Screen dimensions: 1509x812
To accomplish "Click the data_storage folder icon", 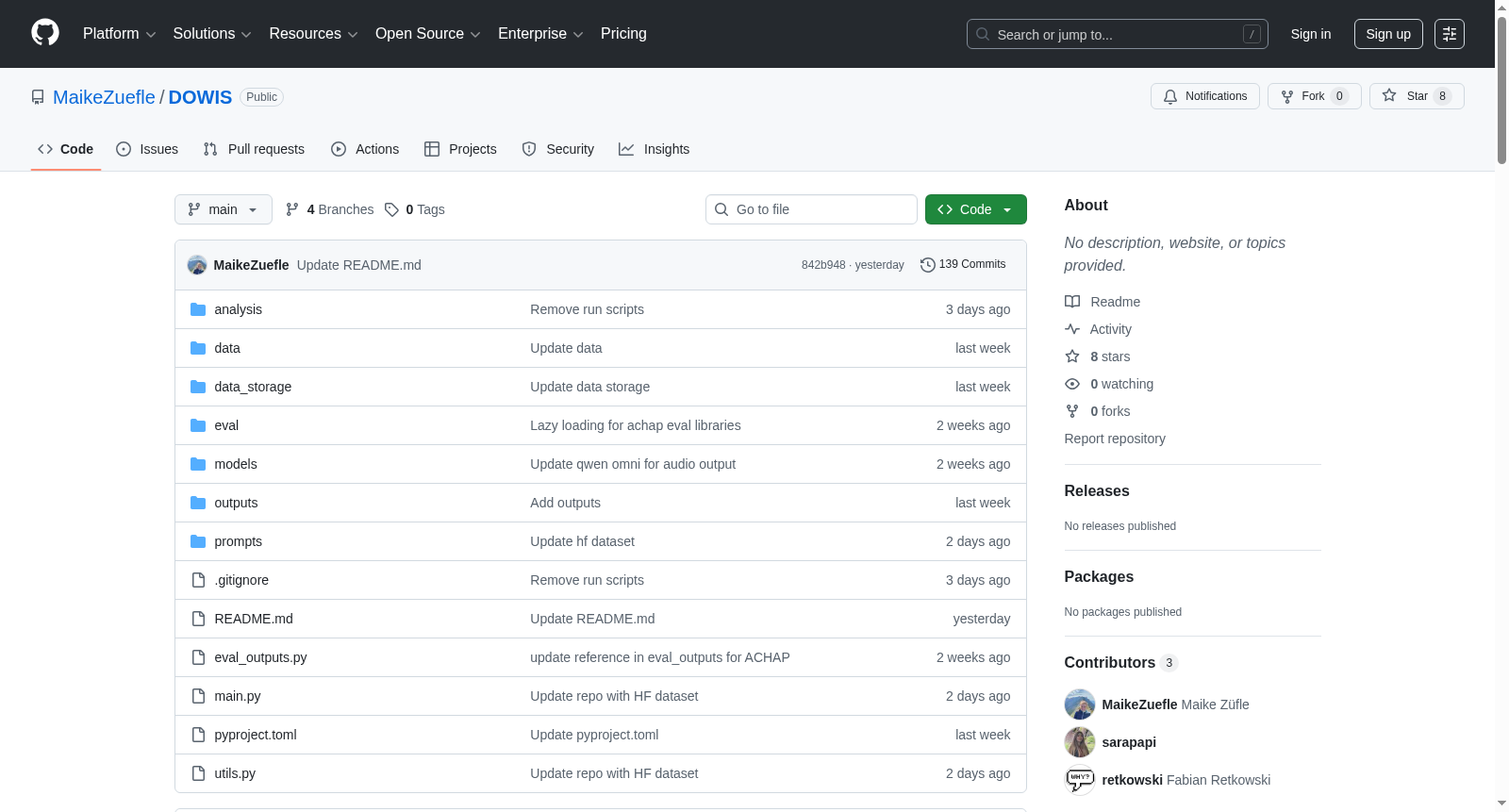I will coord(198,387).
